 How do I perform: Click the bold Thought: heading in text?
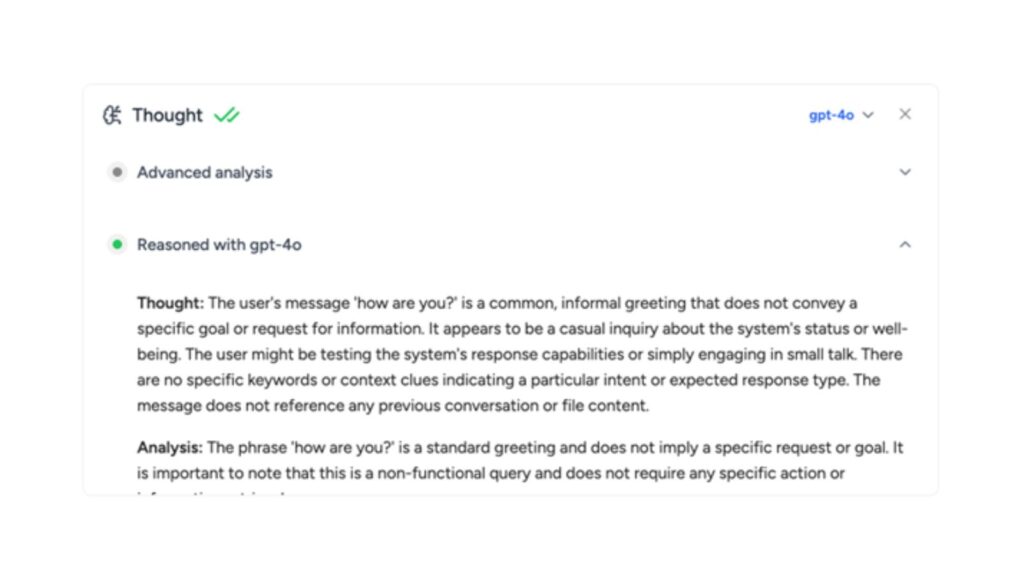[170, 303]
